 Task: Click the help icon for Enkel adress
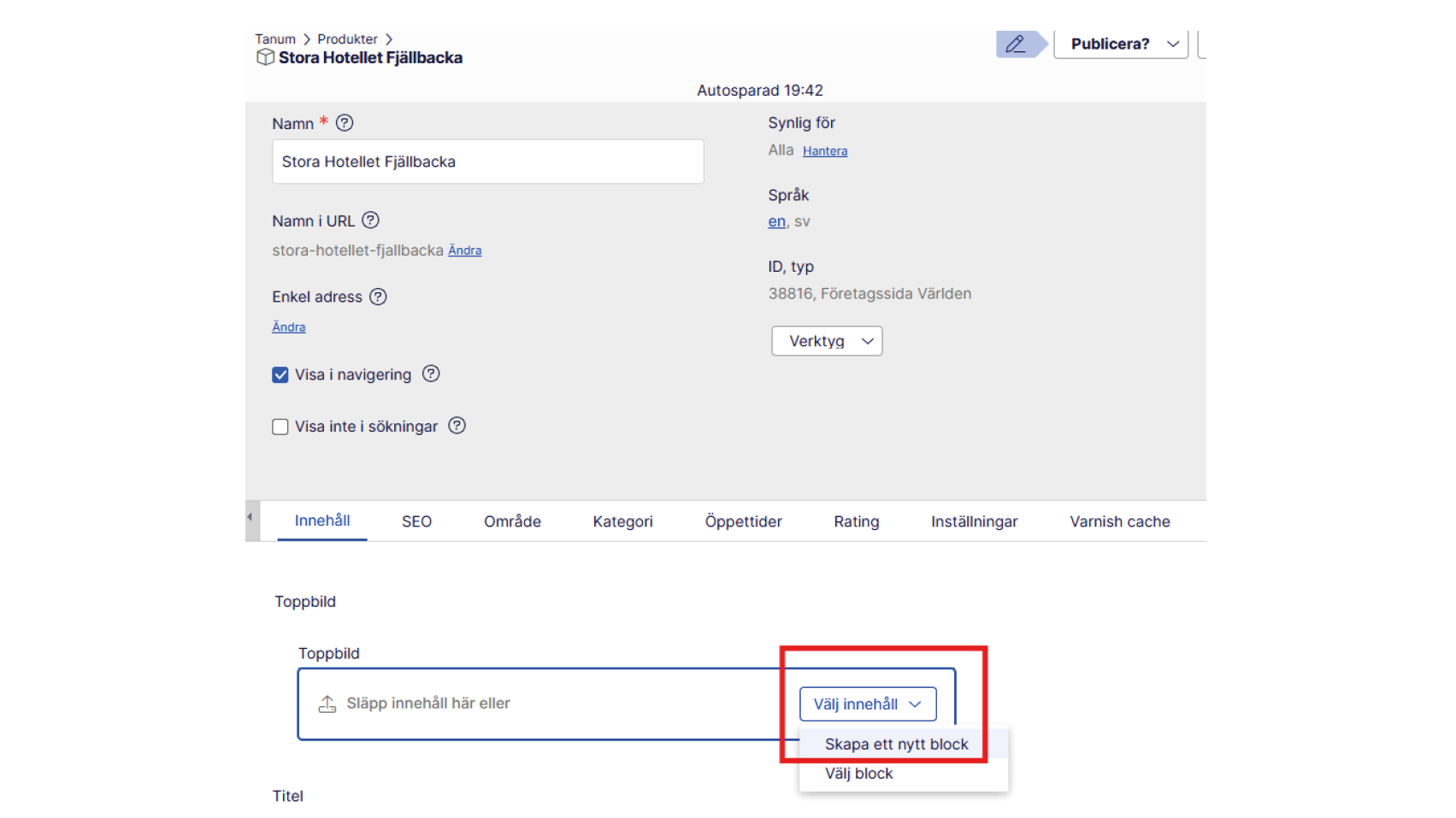pos(378,297)
